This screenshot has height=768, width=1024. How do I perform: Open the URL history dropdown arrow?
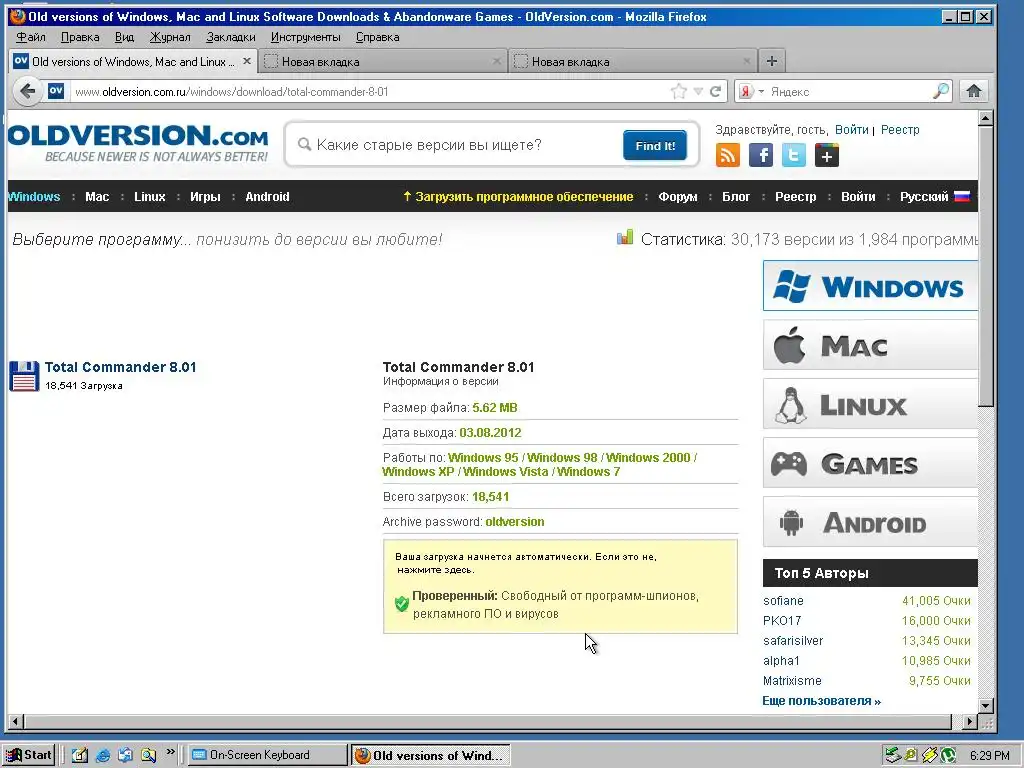698,91
